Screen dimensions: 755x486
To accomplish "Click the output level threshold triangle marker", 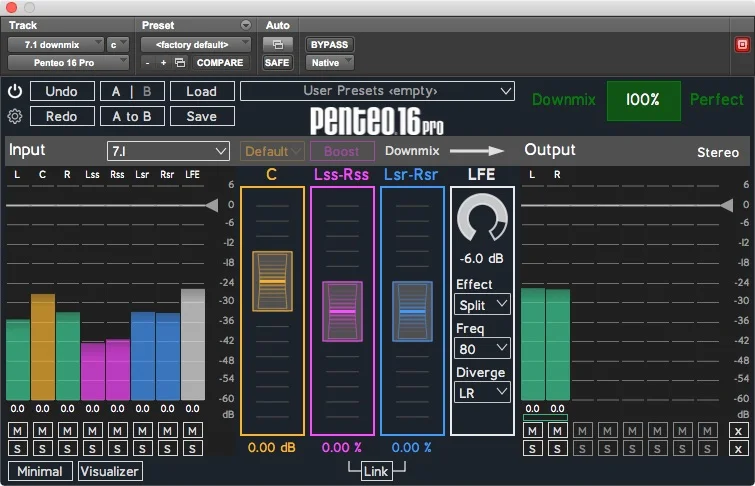I will (727, 205).
